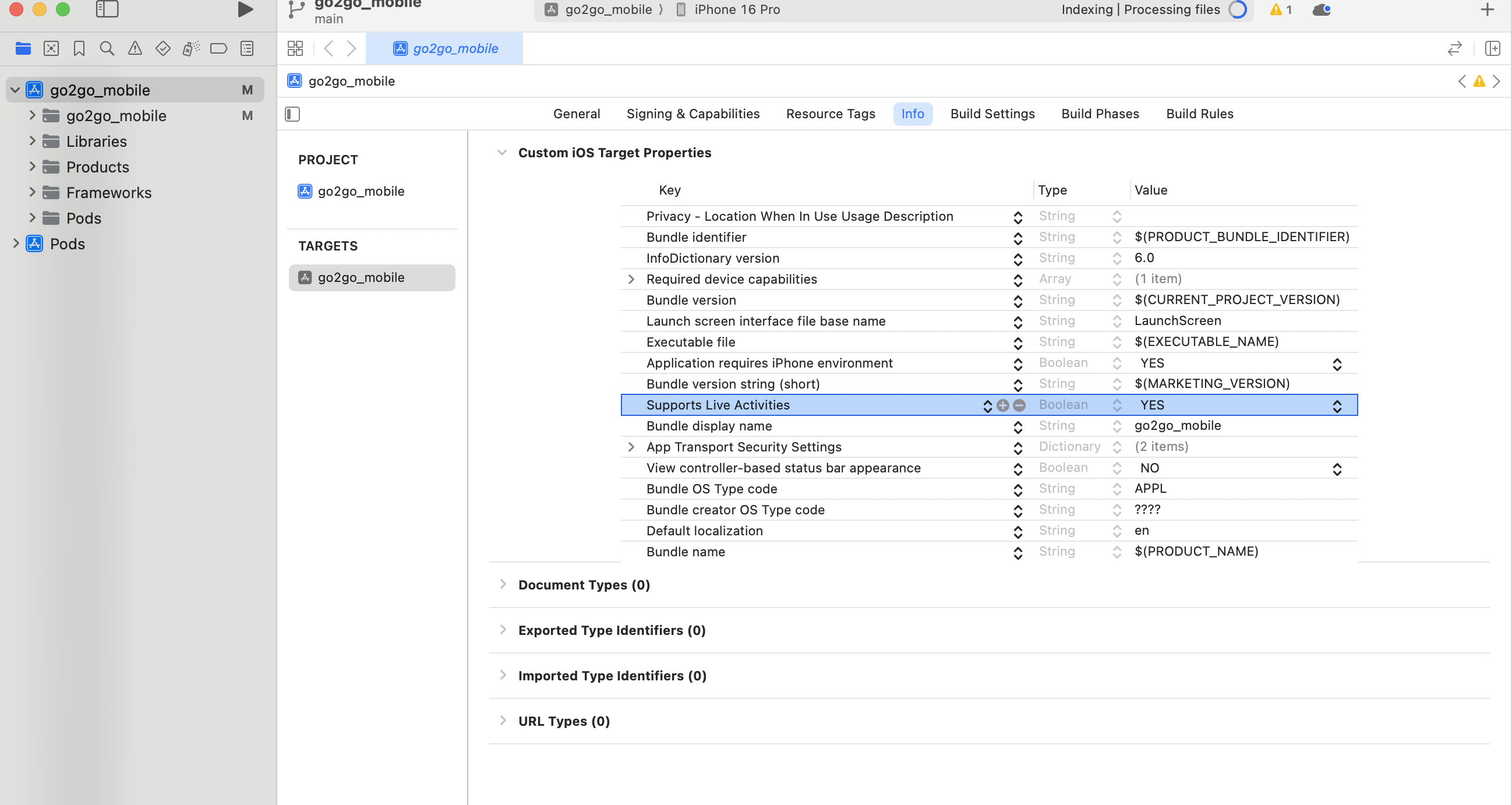Click the jump bar warning icon
The image size is (1512, 805).
coord(1479,81)
